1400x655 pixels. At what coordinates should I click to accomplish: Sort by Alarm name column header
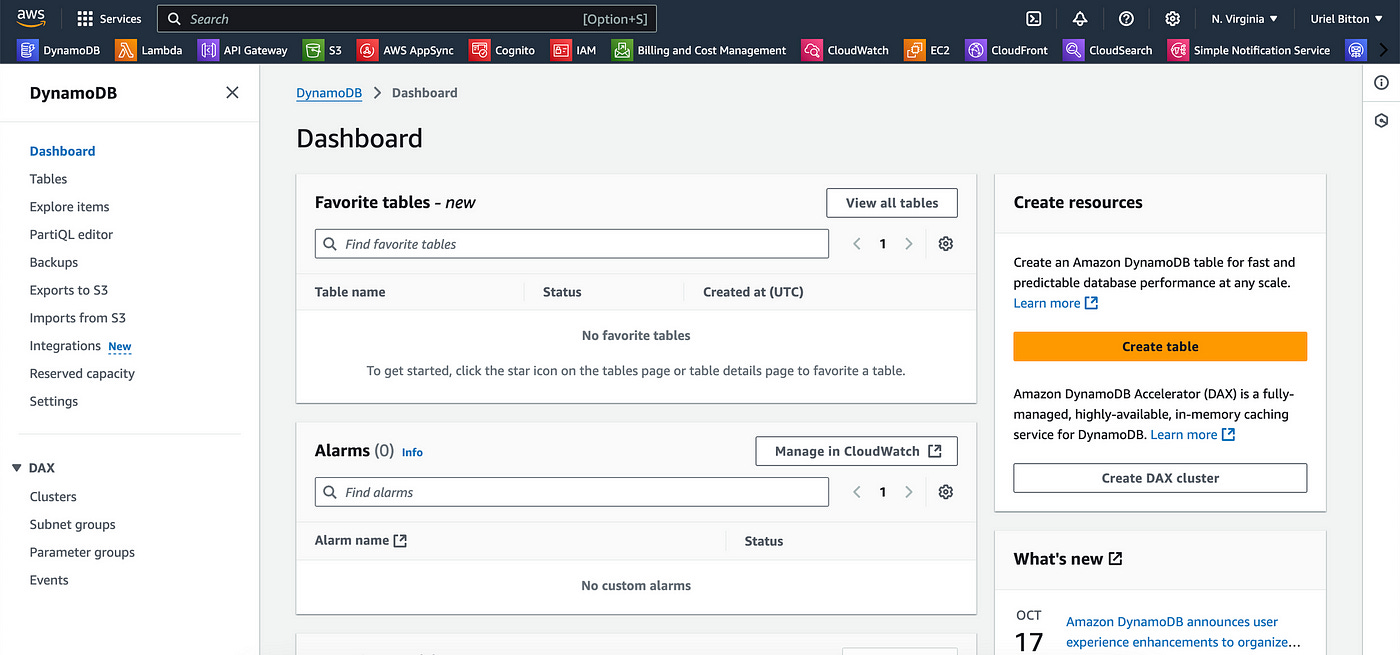pos(361,541)
